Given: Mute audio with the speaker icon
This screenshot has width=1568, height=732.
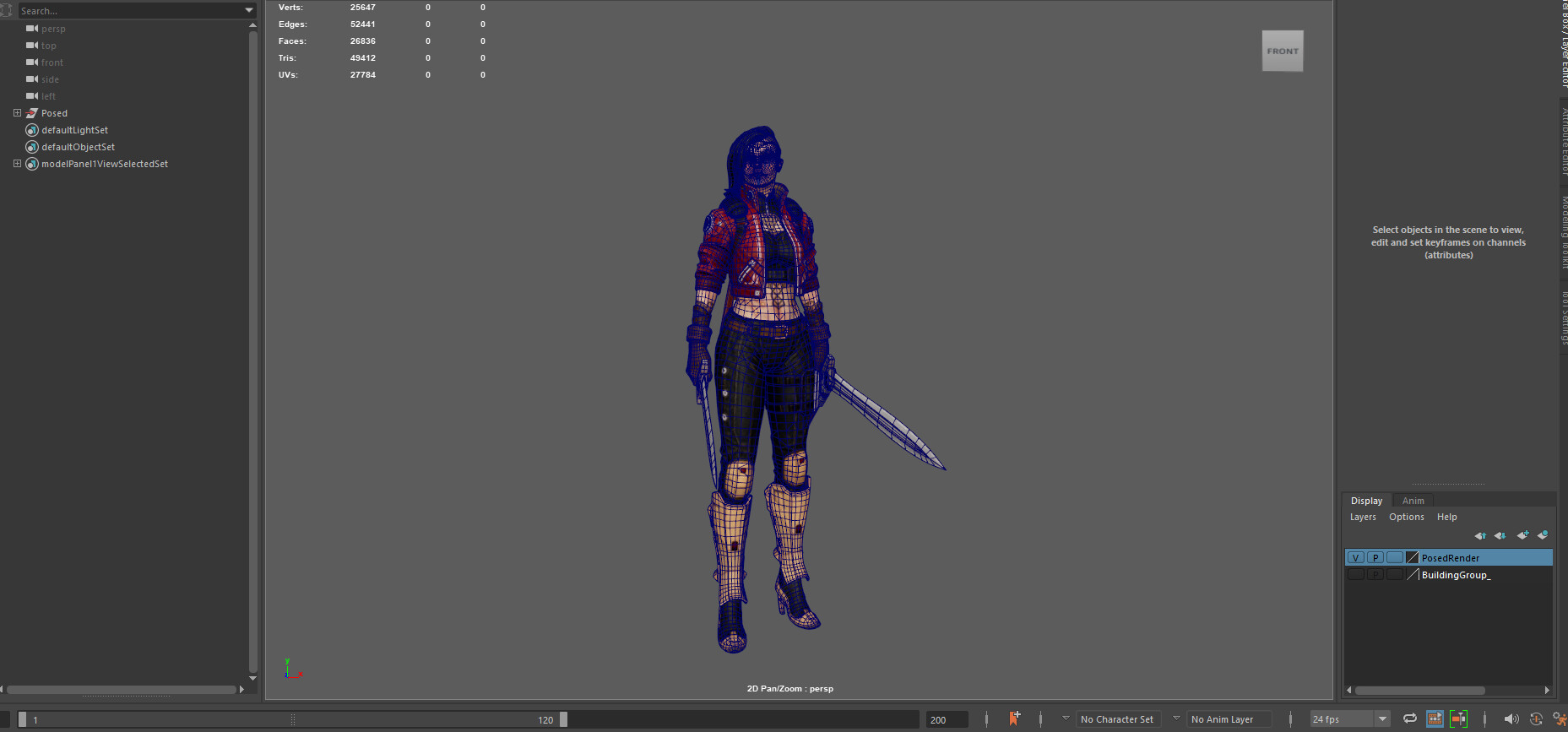Looking at the screenshot, I should pos(1511,718).
